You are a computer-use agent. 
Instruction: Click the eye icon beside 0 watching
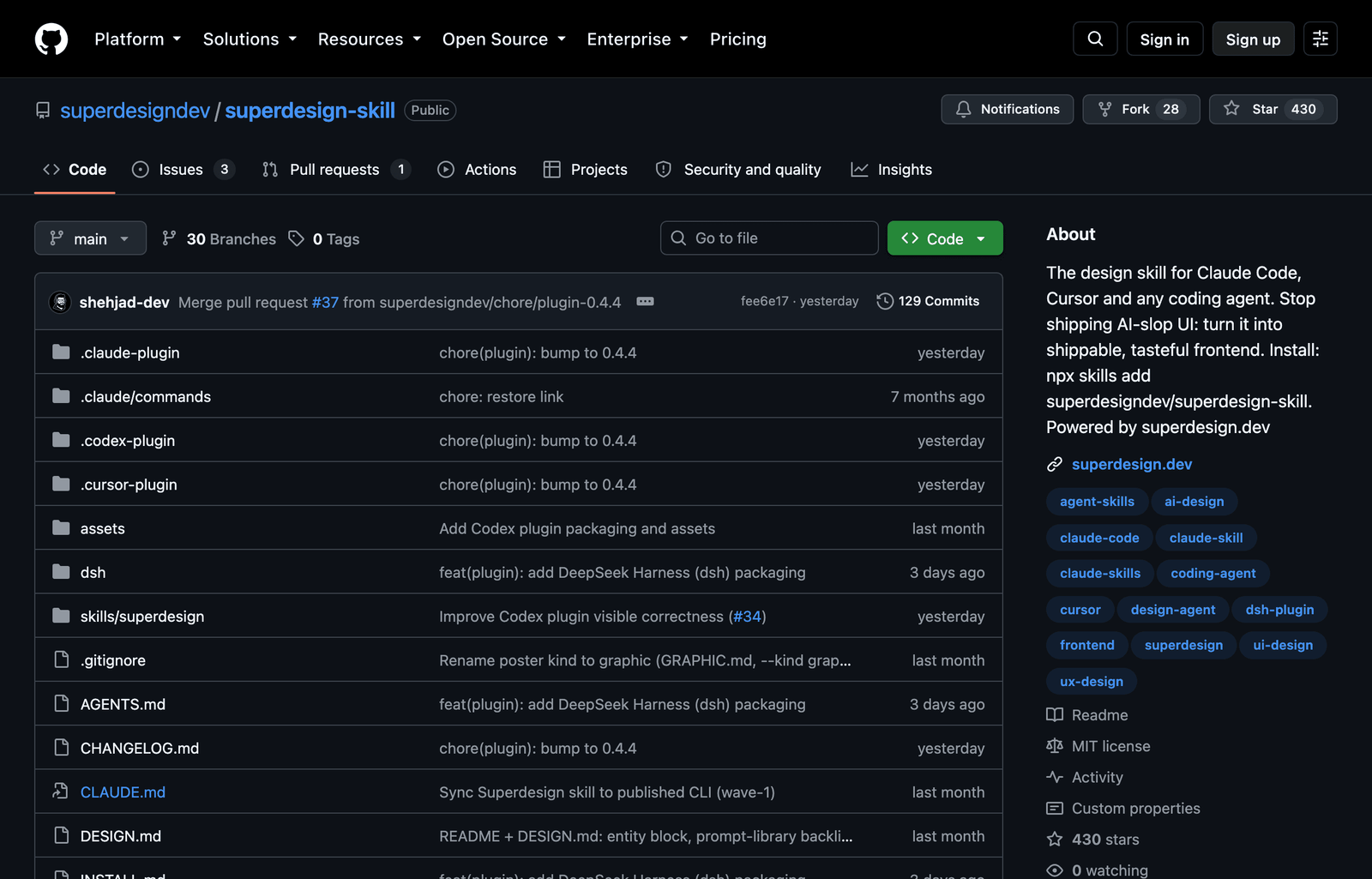click(x=1055, y=870)
